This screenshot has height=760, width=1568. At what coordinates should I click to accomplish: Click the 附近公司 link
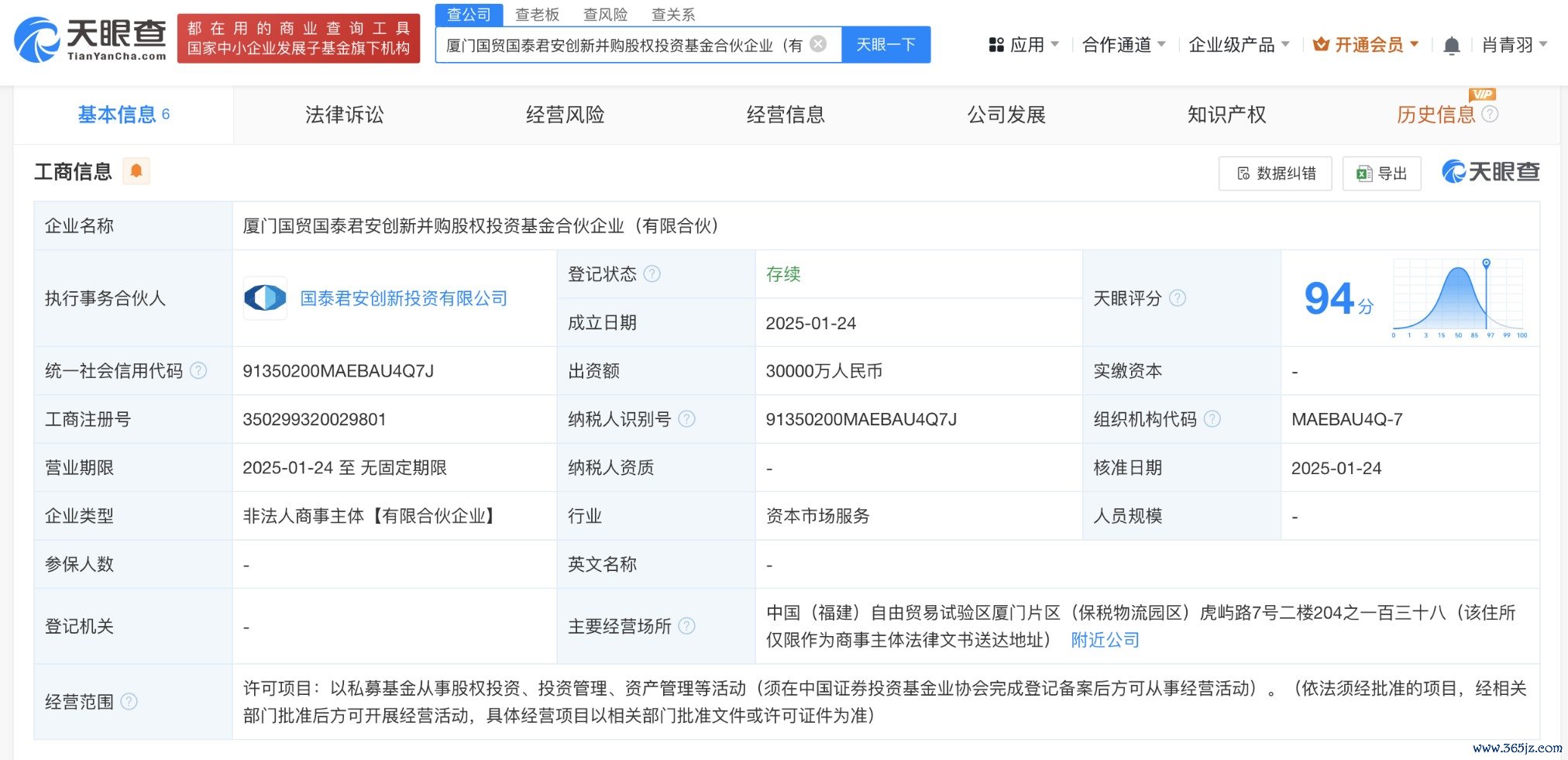coord(1105,640)
